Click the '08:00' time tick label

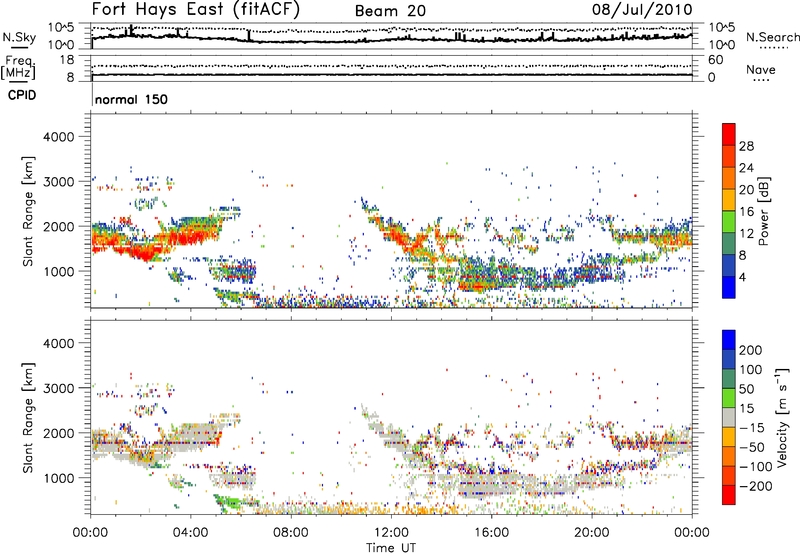pyautogui.click(x=291, y=533)
